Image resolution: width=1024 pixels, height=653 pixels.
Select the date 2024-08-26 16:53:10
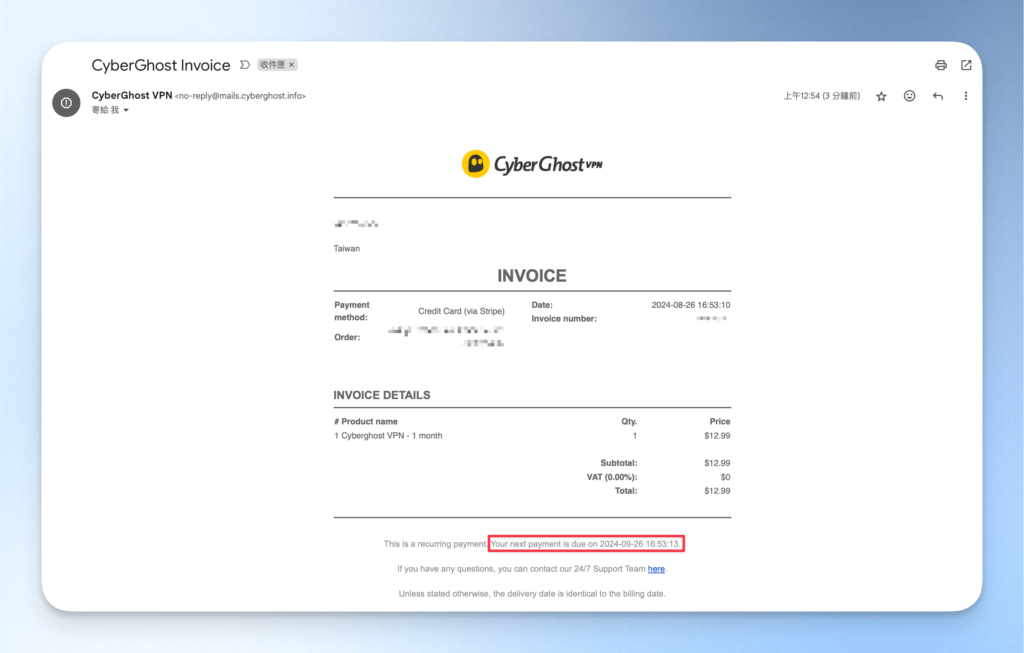click(x=691, y=305)
